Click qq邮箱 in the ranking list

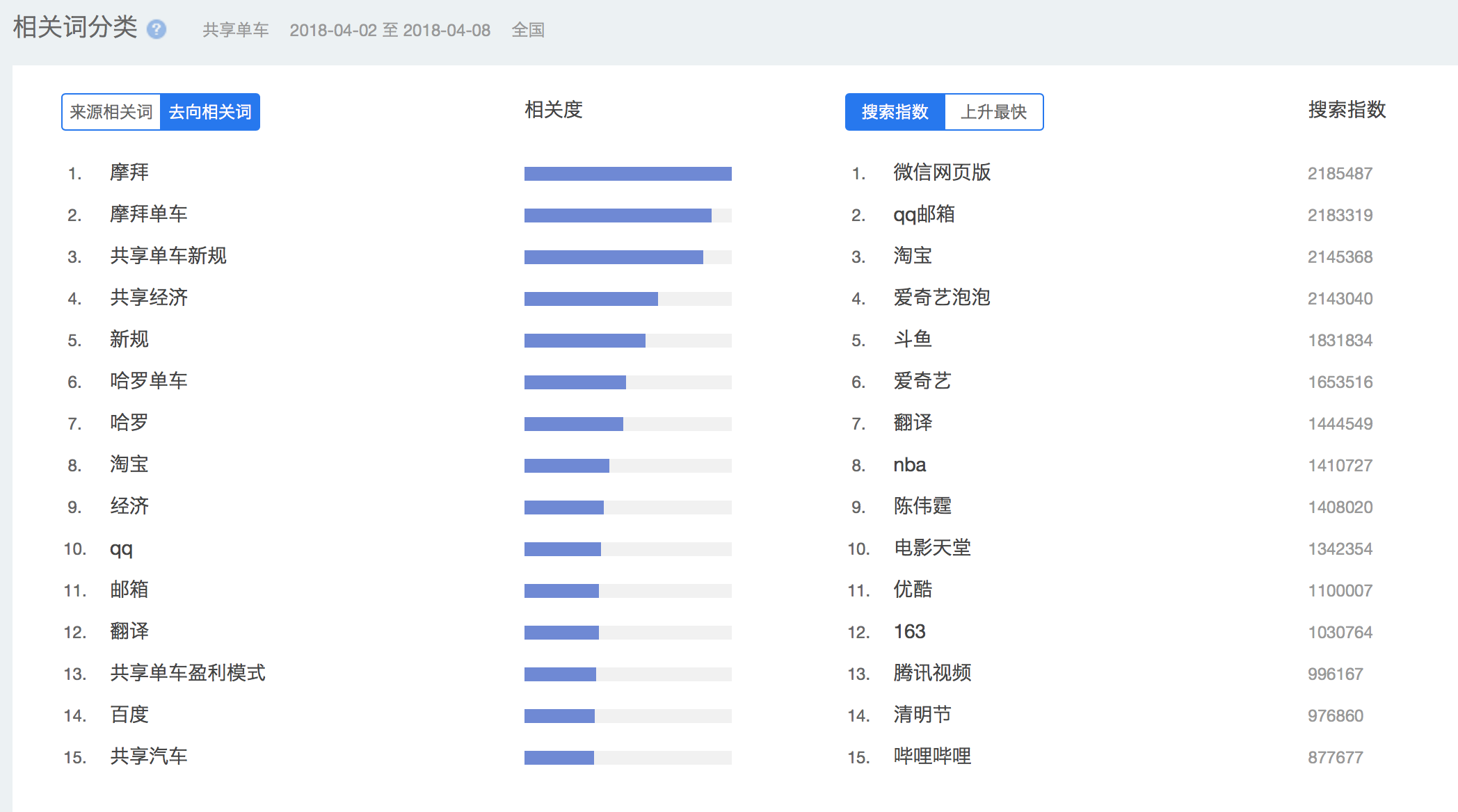(x=924, y=214)
